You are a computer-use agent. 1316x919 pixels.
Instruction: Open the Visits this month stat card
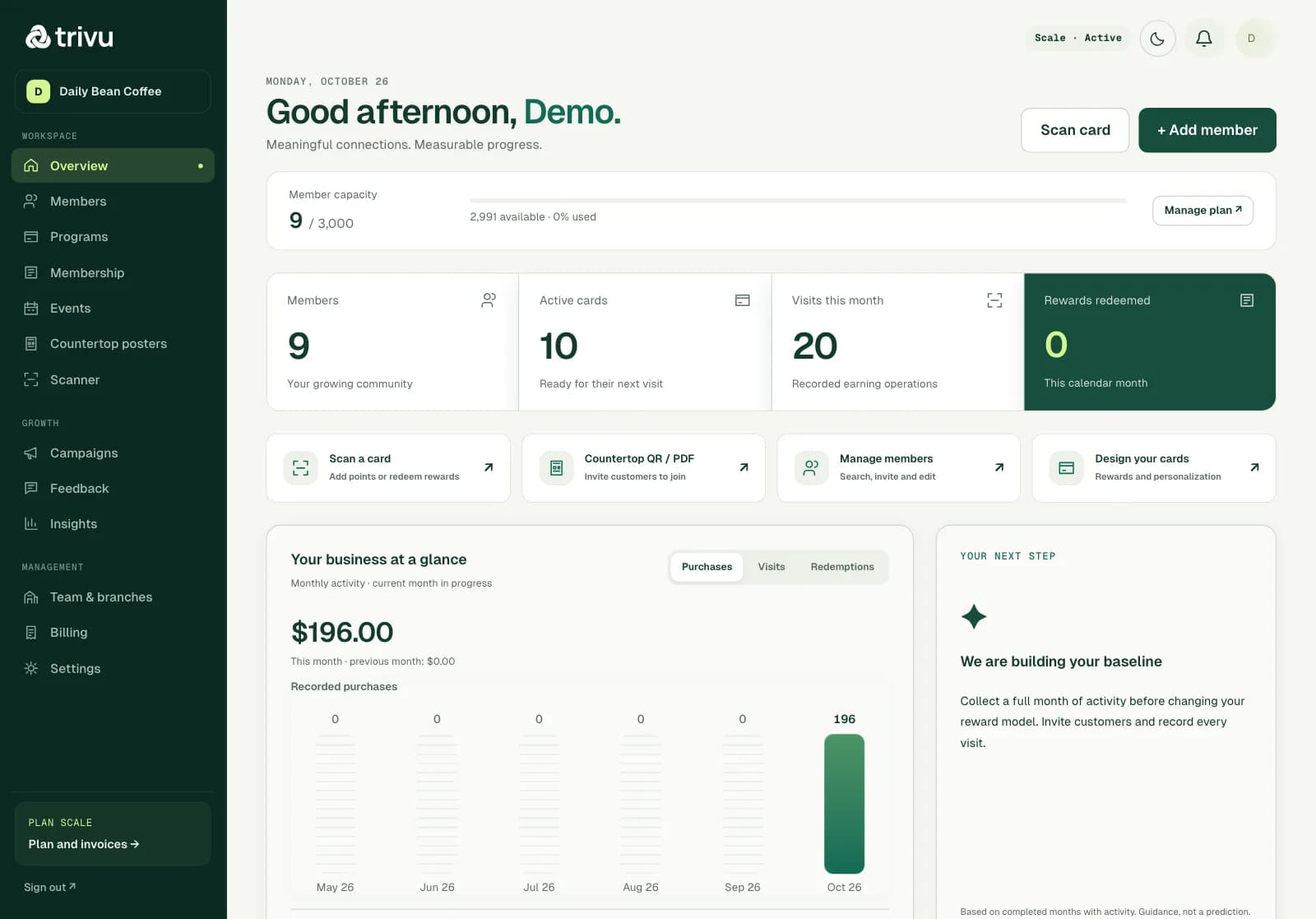point(897,342)
